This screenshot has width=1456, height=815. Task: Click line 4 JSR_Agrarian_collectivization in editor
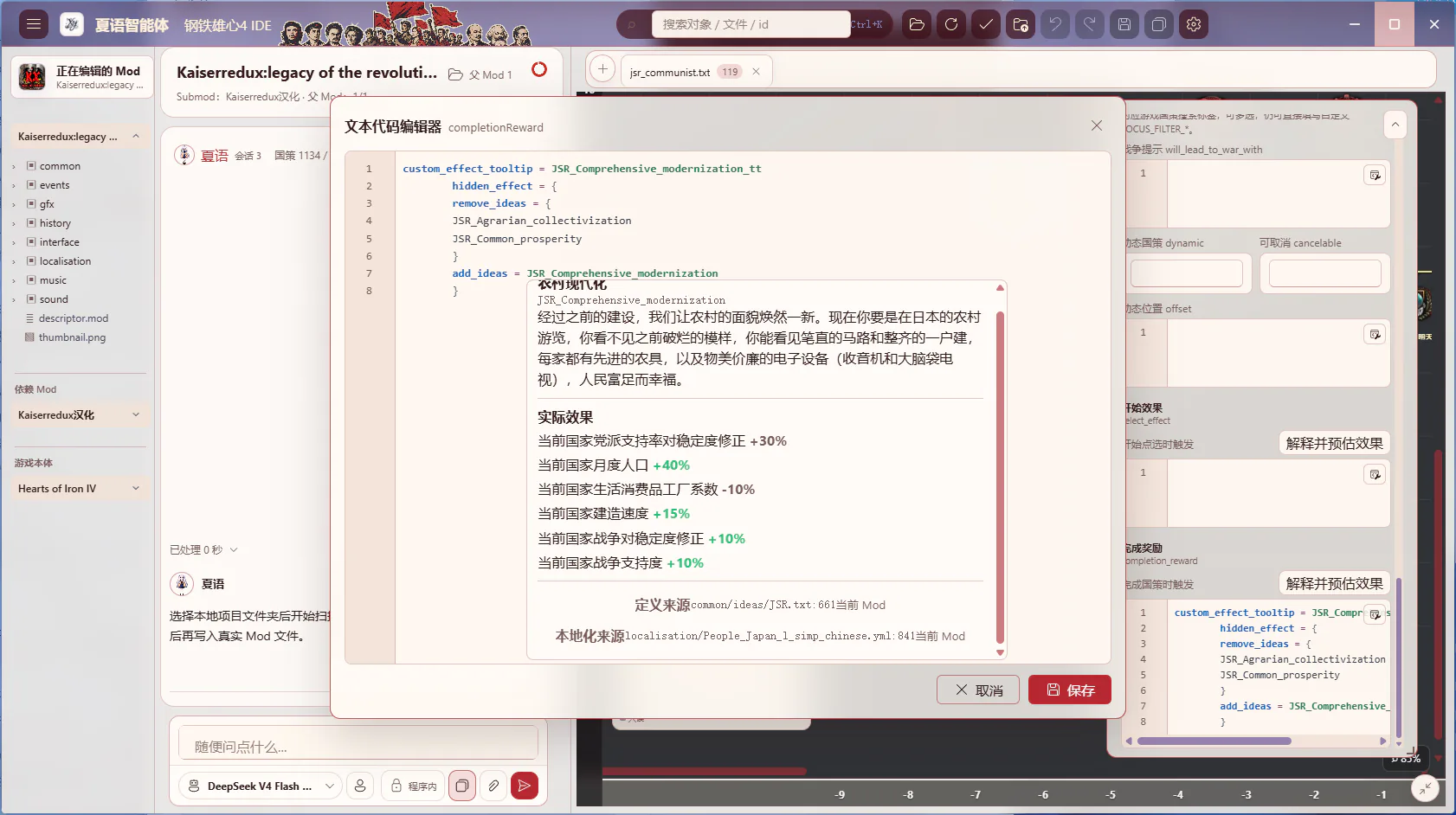click(x=542, y=221)
